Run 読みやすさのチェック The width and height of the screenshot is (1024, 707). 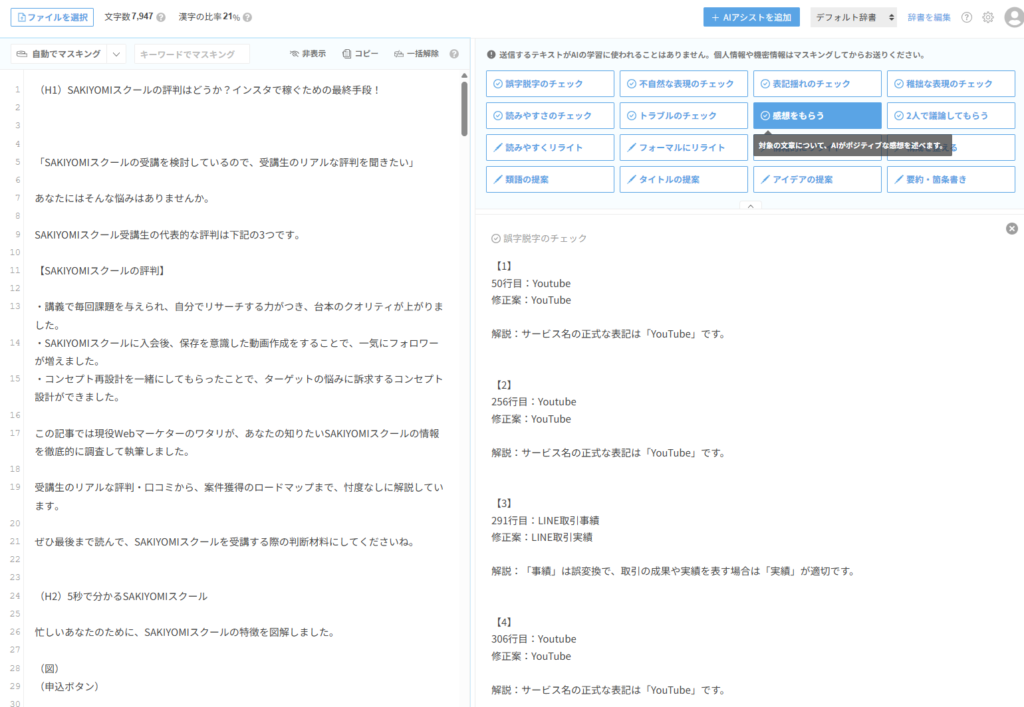[550, 116]
